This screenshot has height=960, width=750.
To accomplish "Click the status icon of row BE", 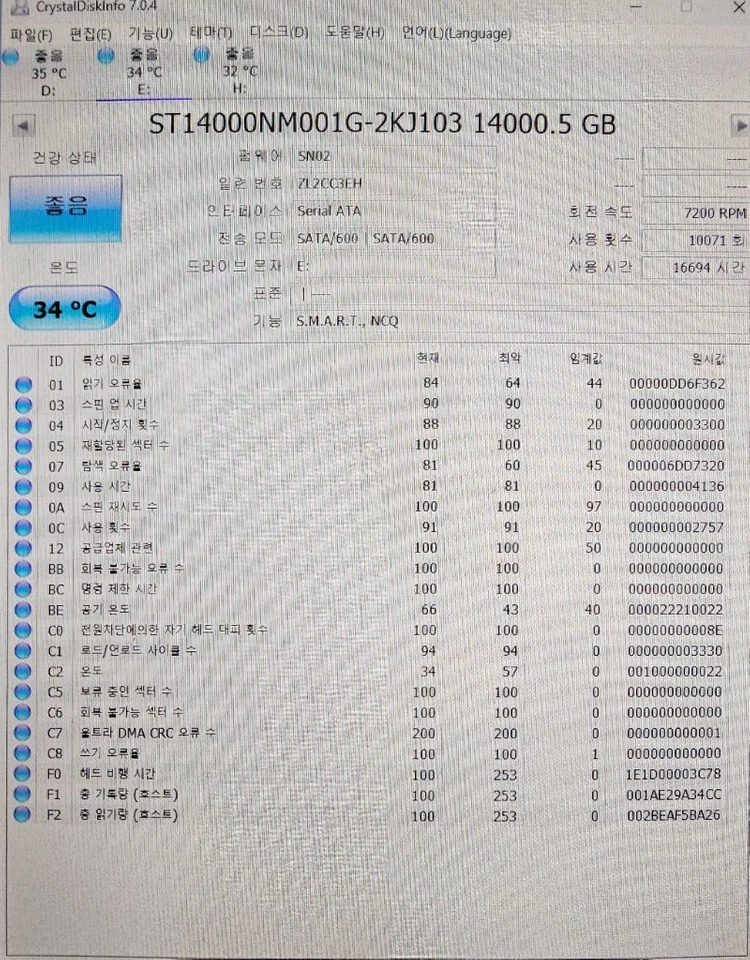I will coord(23,610).
